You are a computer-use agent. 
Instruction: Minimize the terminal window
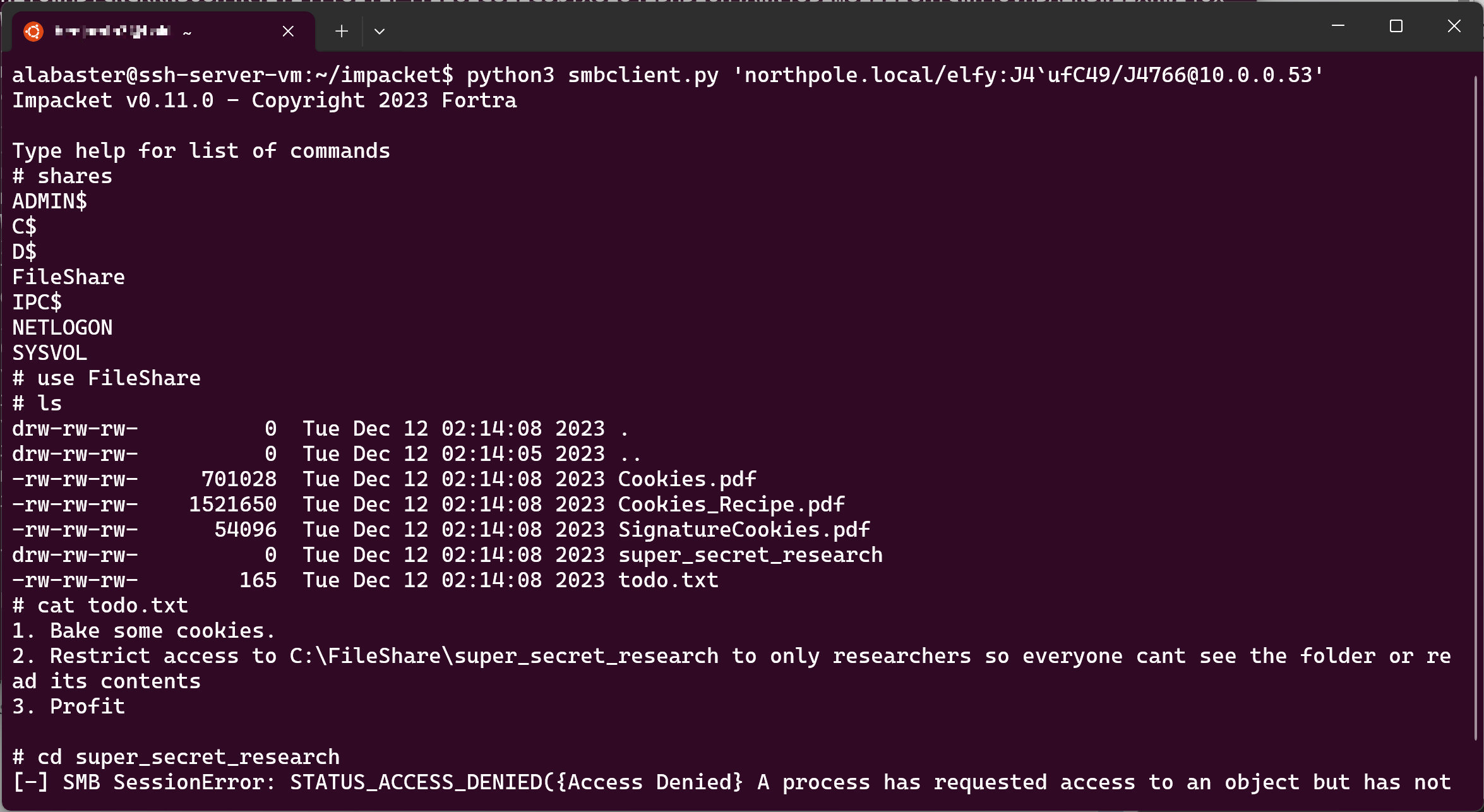coord(1339,26)
